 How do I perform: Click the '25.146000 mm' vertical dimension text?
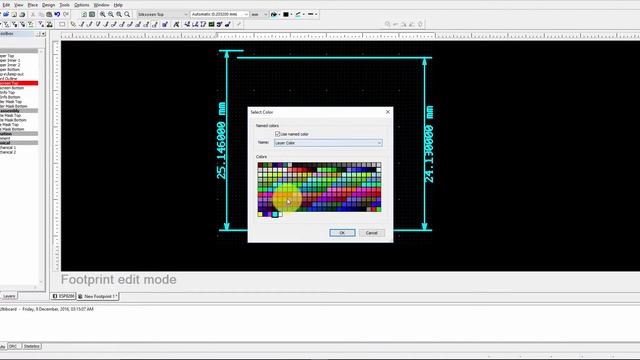[x=221, y=140]
